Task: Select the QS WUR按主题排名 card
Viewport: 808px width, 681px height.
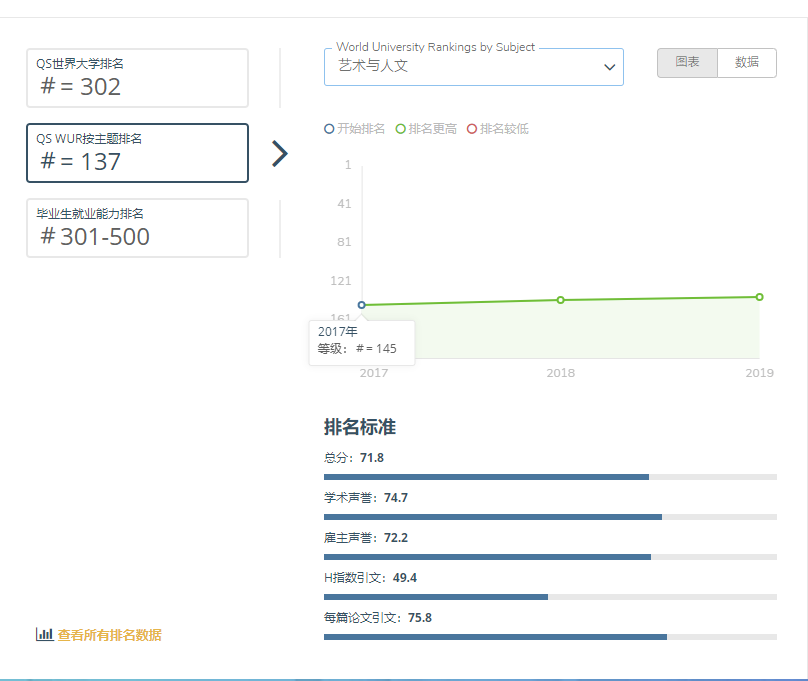Action: click(137, 153)
